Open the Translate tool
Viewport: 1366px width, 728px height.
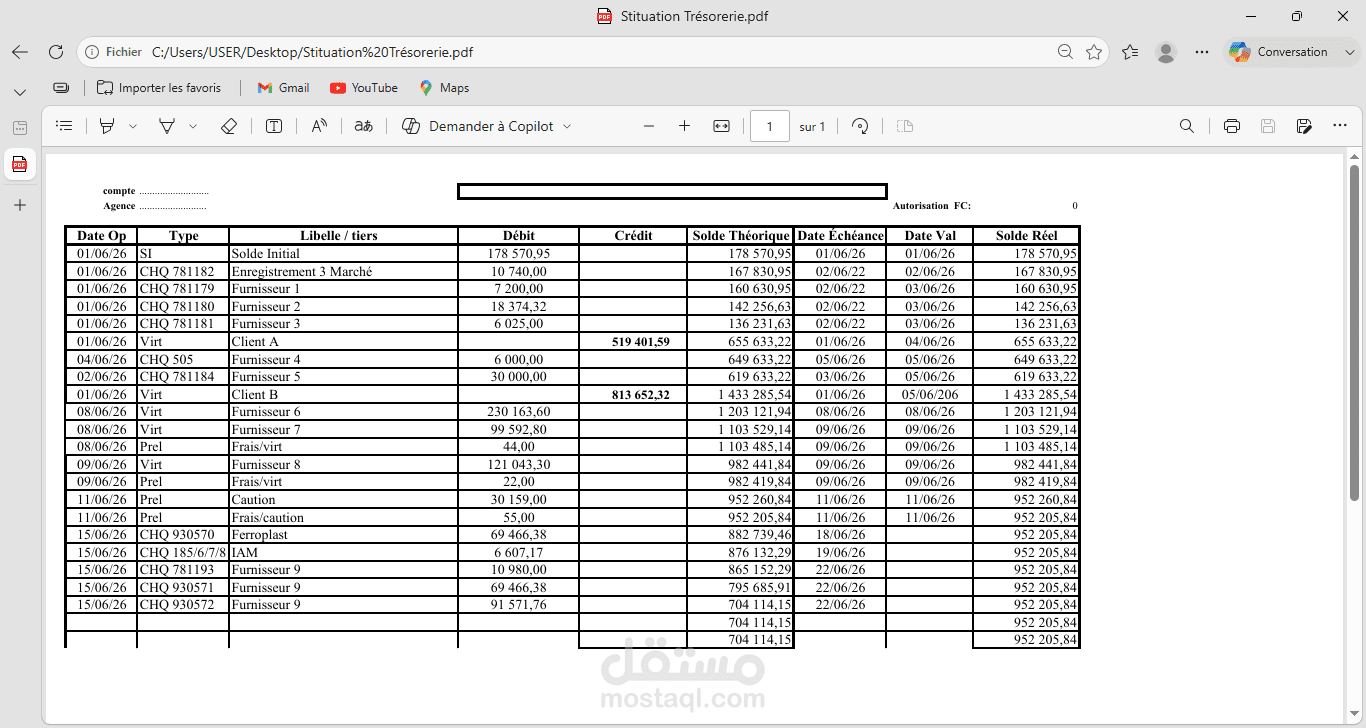[x=364, y=126]
